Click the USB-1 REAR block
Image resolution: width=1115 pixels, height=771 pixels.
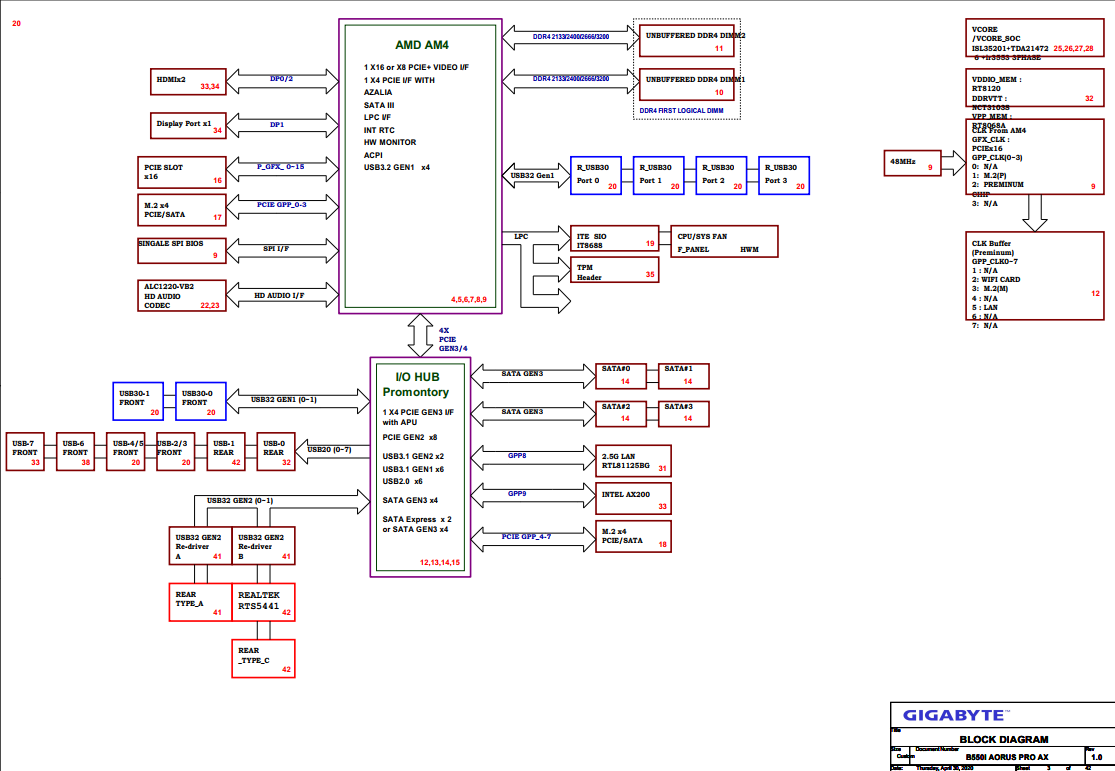225,452
